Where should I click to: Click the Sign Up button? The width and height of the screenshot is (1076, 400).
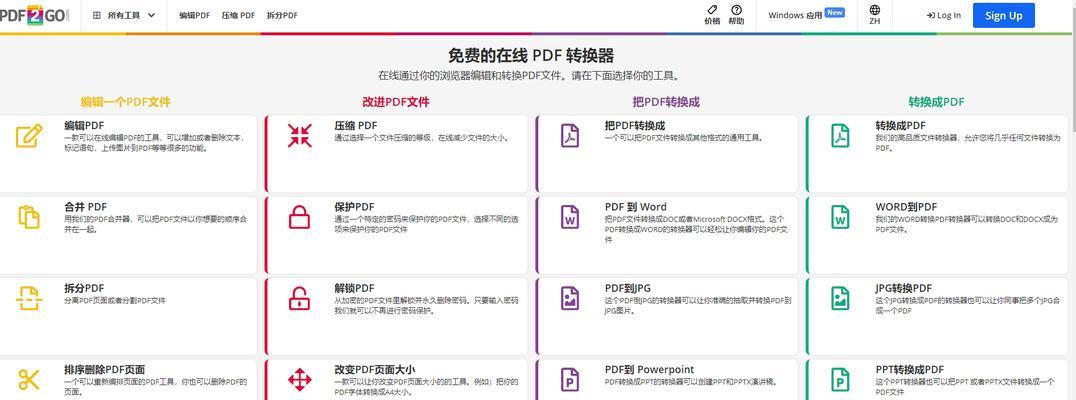pos(1003,15)
